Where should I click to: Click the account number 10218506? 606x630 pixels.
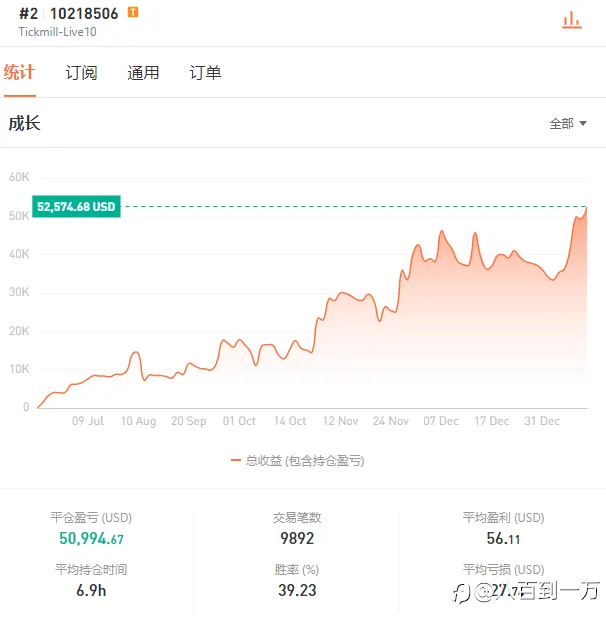(84, 14)
